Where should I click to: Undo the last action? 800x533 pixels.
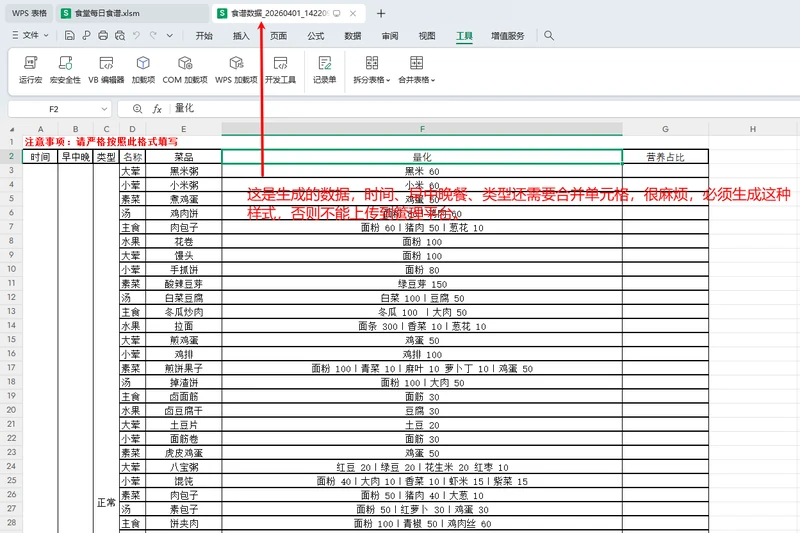tap(136, 35)
